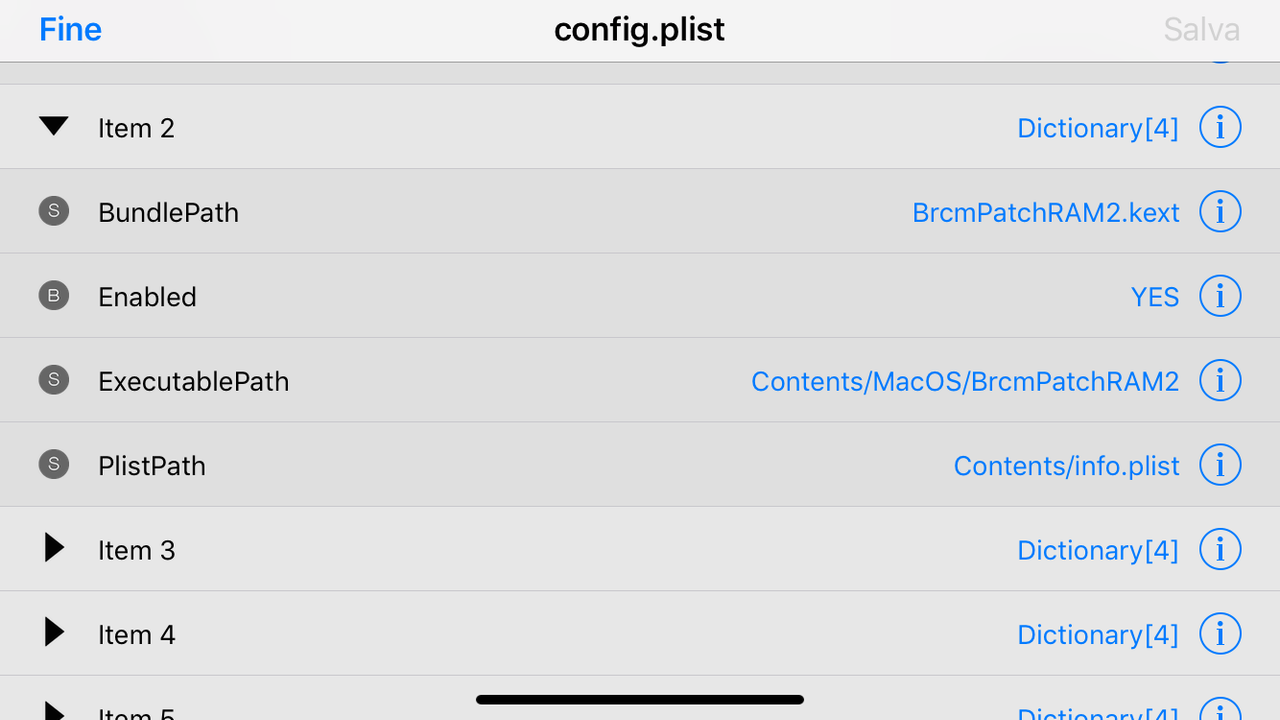Edit BrcmPatchRAM2.kext bundle path value
1280x720 pixels.
(1045, 213)
